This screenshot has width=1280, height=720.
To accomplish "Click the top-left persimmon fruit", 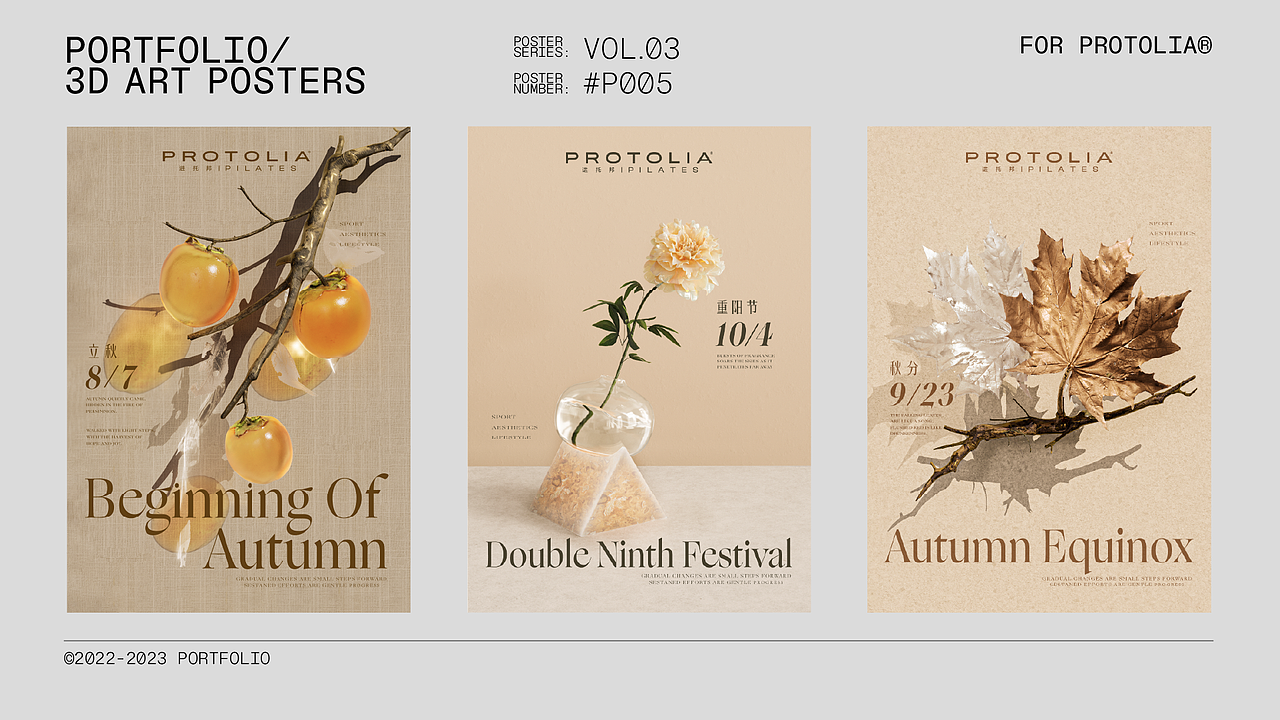I will pos(199,282).
